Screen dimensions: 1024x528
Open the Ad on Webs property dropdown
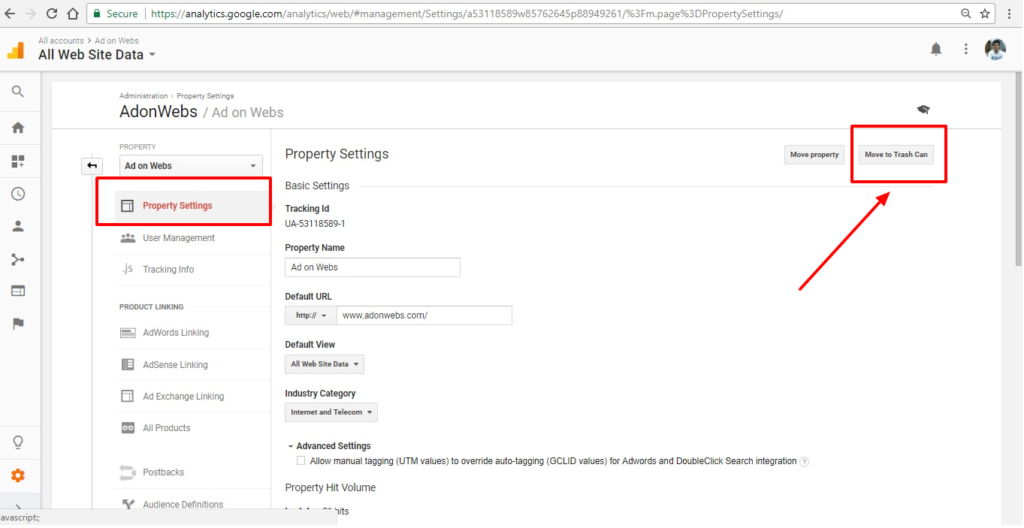click(x=191, y=166)
